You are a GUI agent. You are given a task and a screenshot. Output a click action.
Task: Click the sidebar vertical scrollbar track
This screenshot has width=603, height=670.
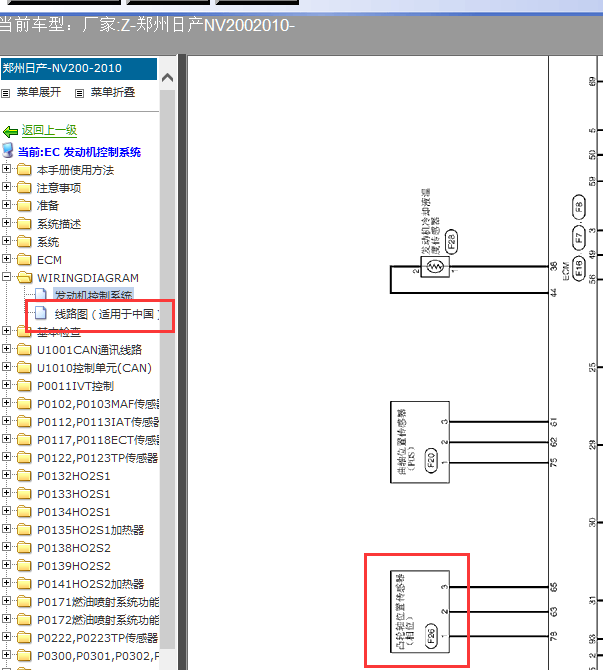(x=168, y=367)
